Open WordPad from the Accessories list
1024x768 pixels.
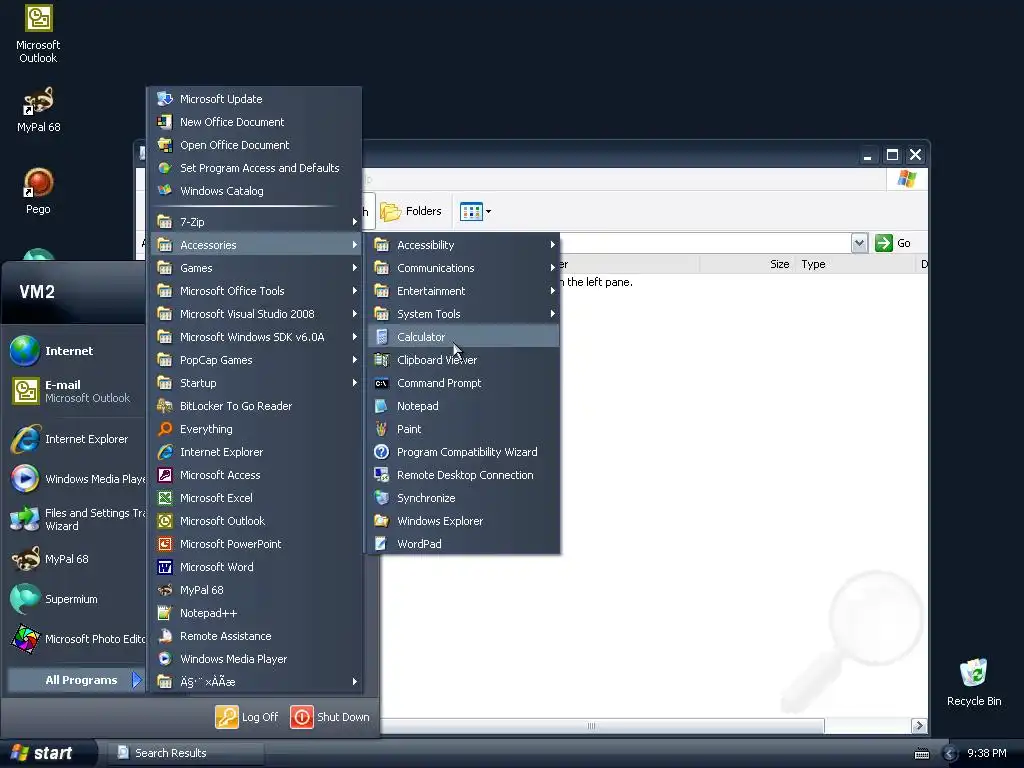[463, 544]
